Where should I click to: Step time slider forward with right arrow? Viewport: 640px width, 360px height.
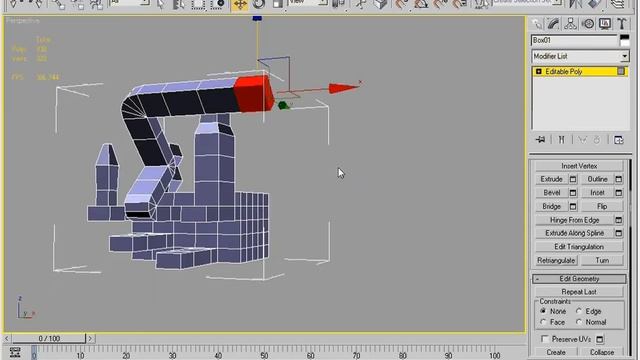click(91, 338)
